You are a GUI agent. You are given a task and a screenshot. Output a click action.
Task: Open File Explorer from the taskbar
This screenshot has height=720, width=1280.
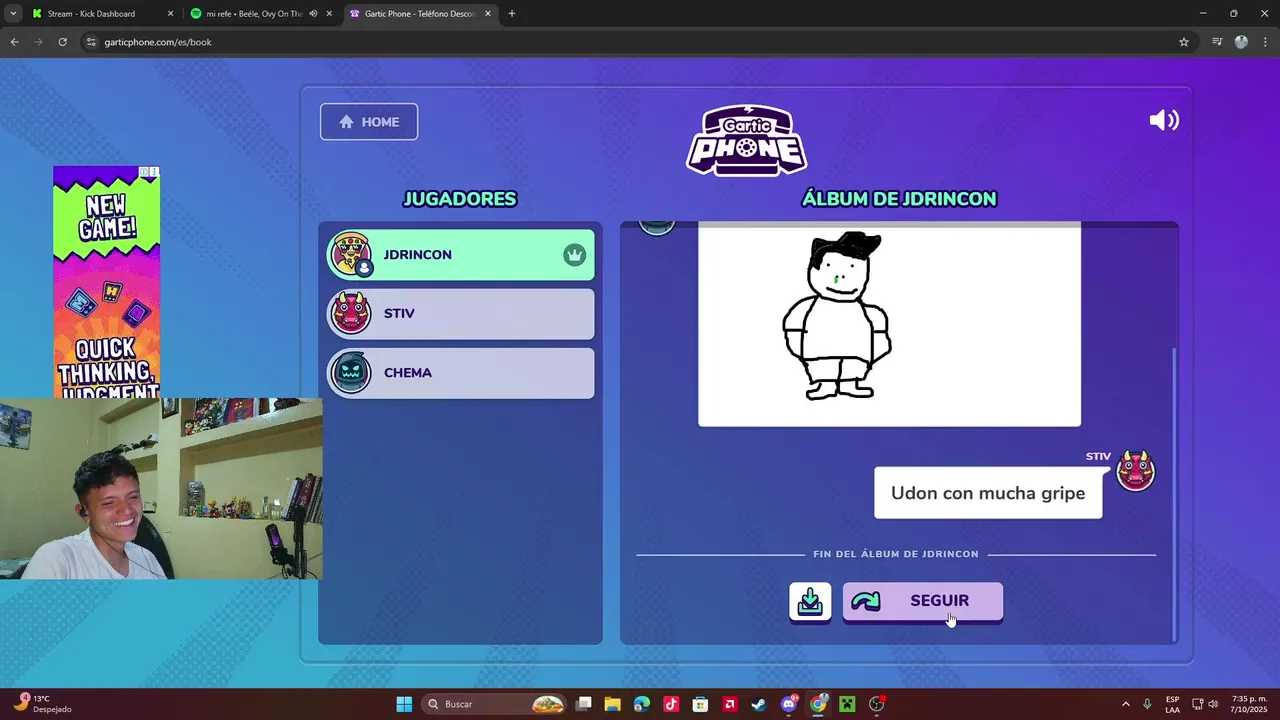(612, 704)
